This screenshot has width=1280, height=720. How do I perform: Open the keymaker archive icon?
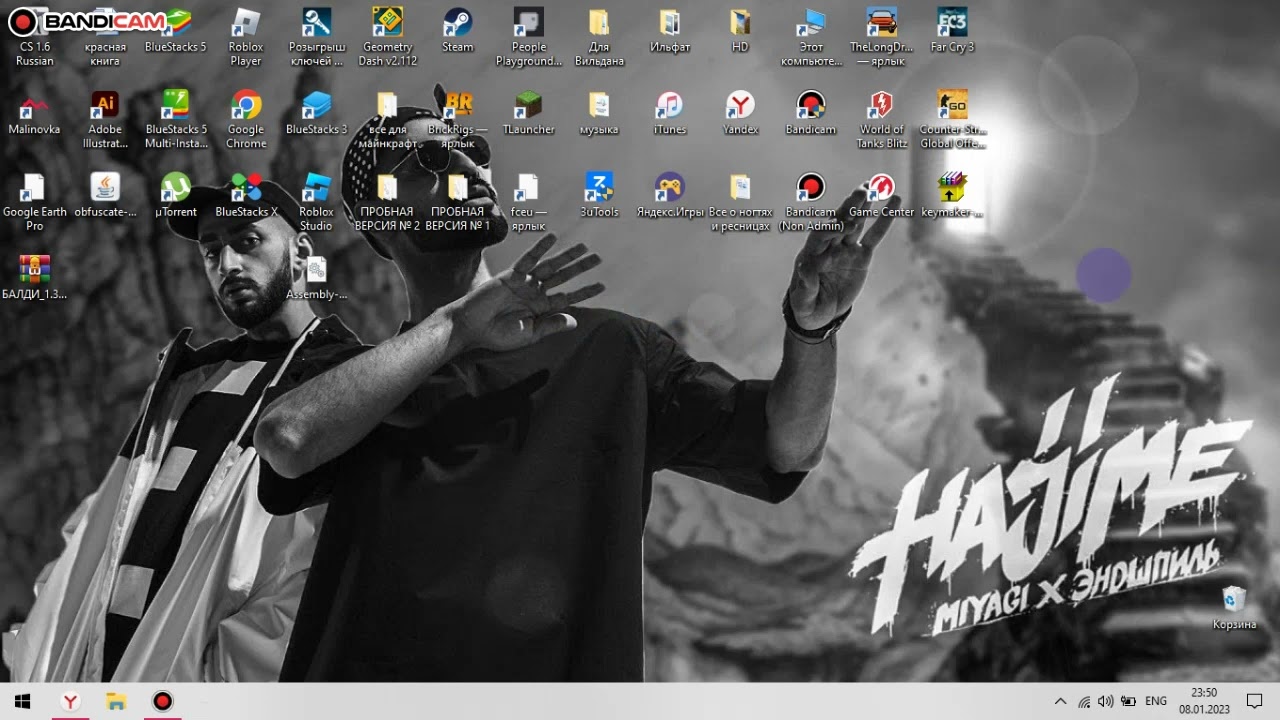pyautogui.click(x=952, y=196)
